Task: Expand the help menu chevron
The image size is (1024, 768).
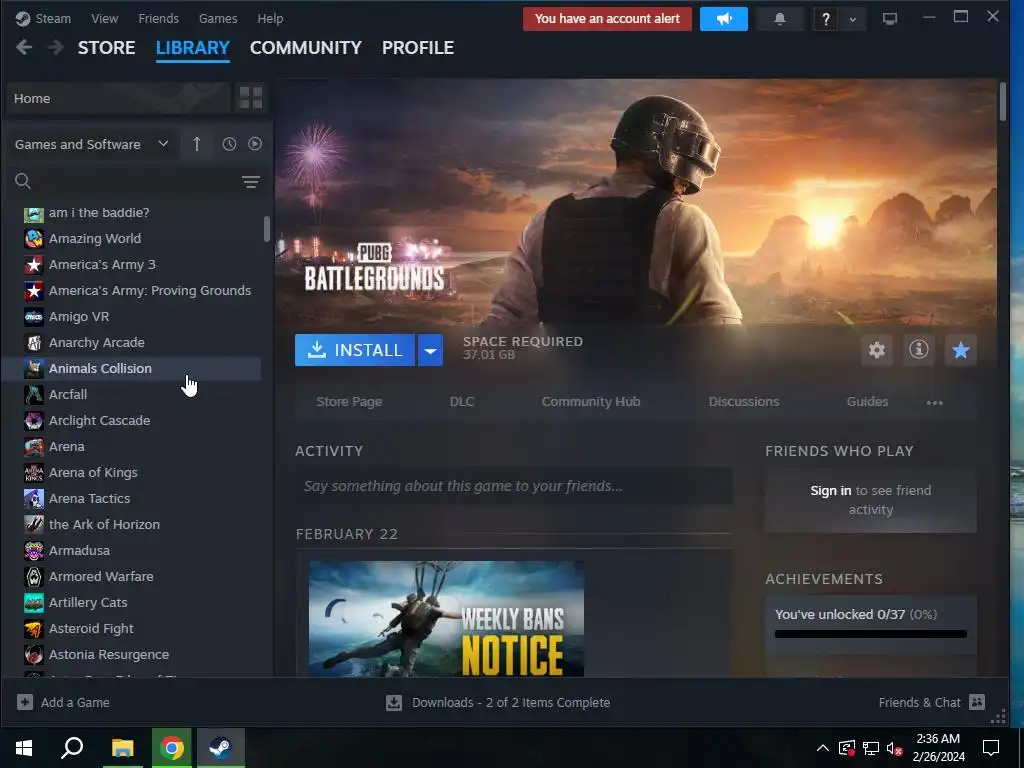Action: tap(853, 19)
